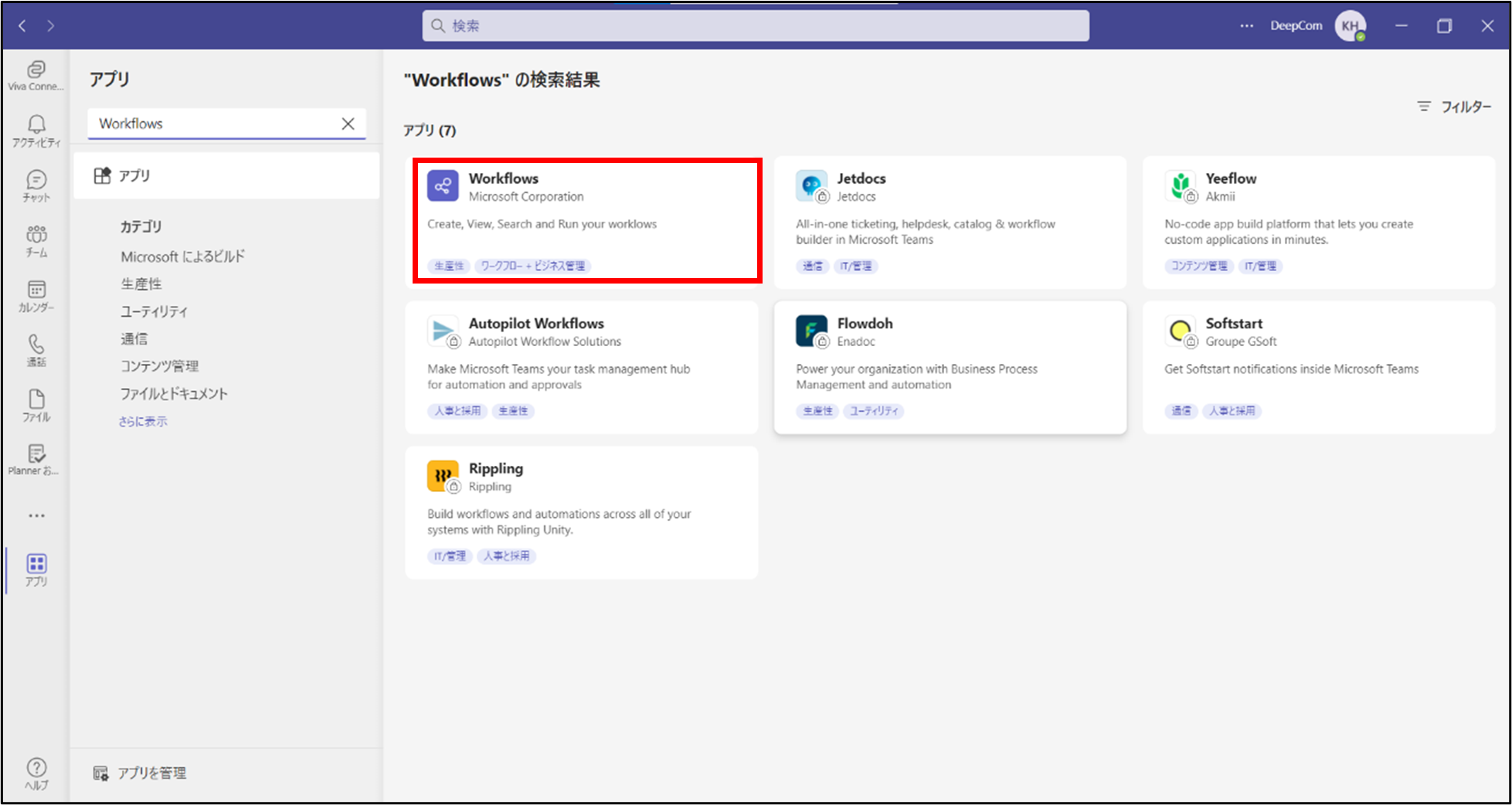The image size is (1512, 805).
Task: Click the Workflows app icon
Action: (x=443, y=186)
